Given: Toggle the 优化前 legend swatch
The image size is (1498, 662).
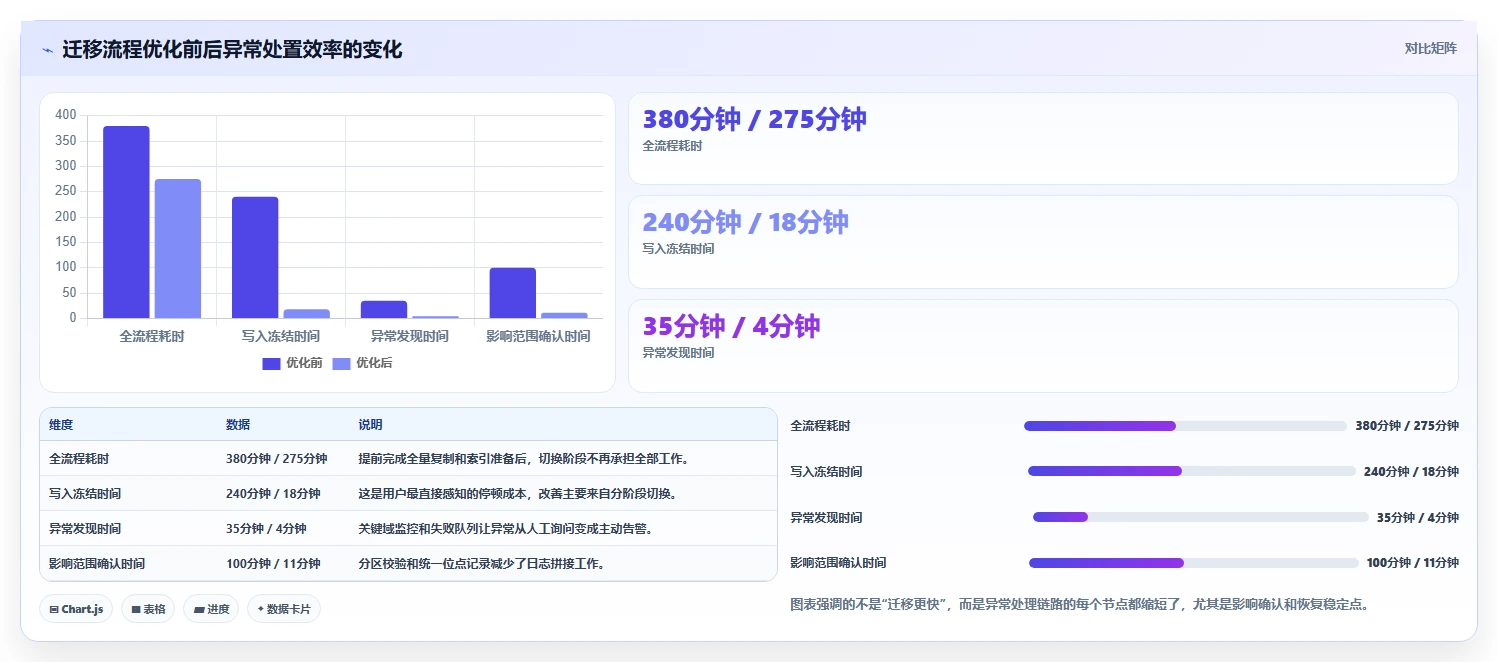Looking at the screenshot, I should [x=271, y=364].
